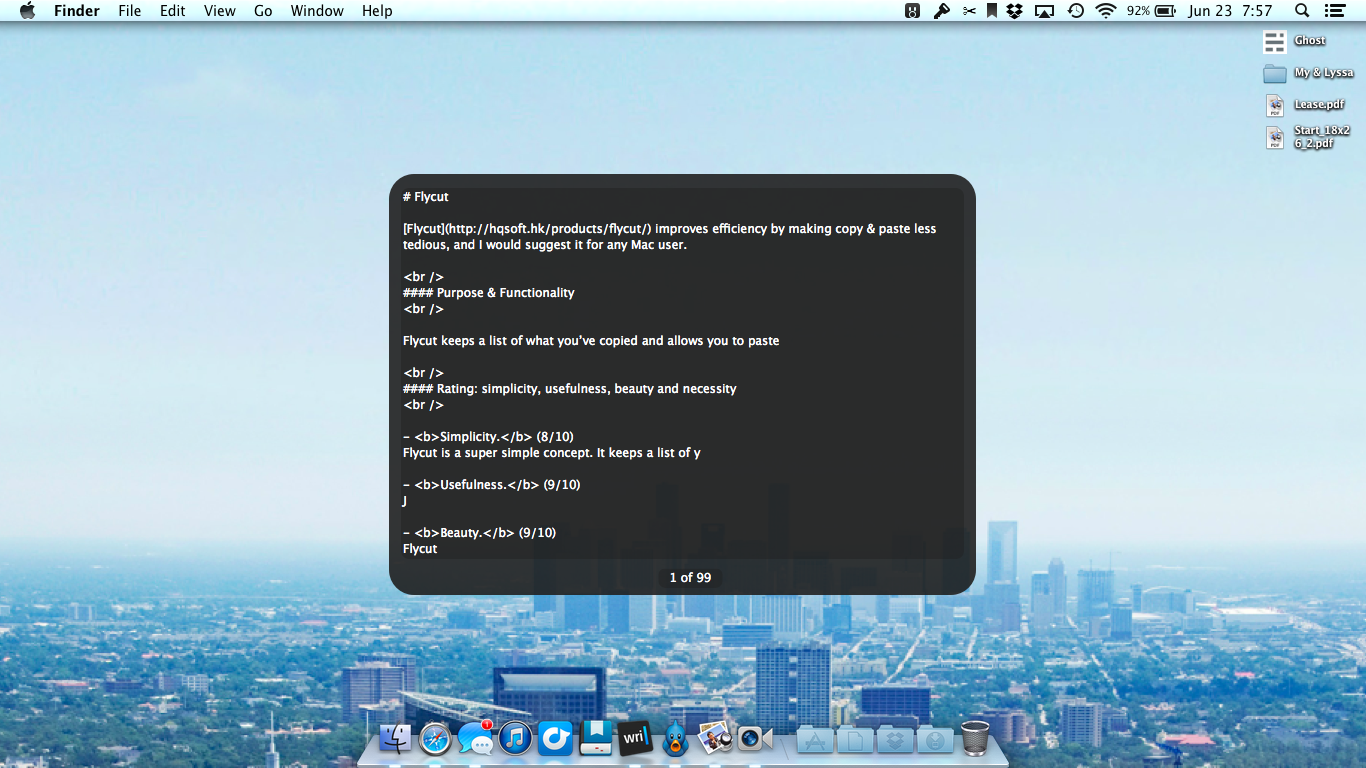Select the Lease.pdf desktop file
Screen dimensions: 1366x768
[1304, 105]
